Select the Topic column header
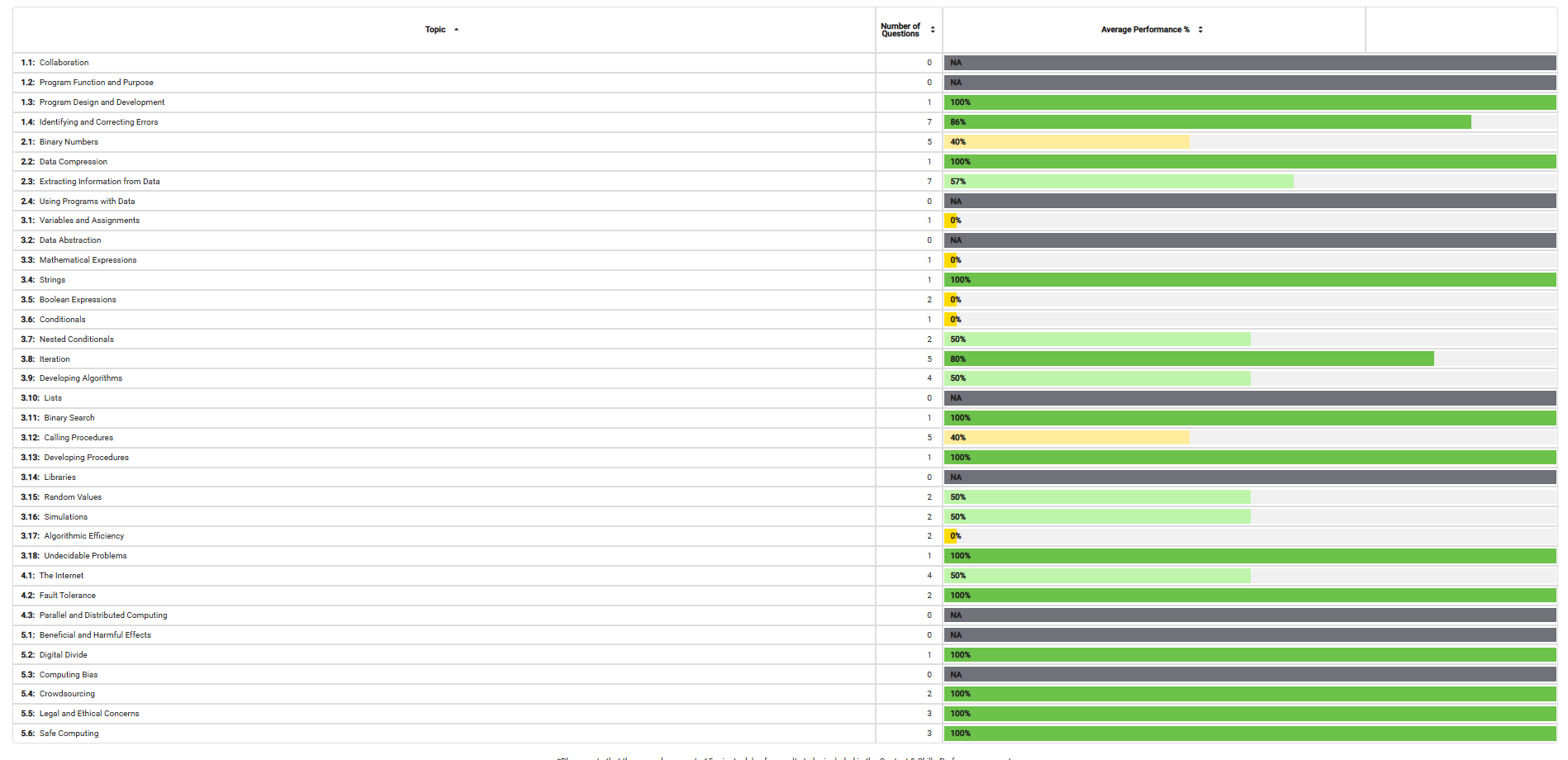Screen dimensions: 1568x760 click(x=436, y=29)
